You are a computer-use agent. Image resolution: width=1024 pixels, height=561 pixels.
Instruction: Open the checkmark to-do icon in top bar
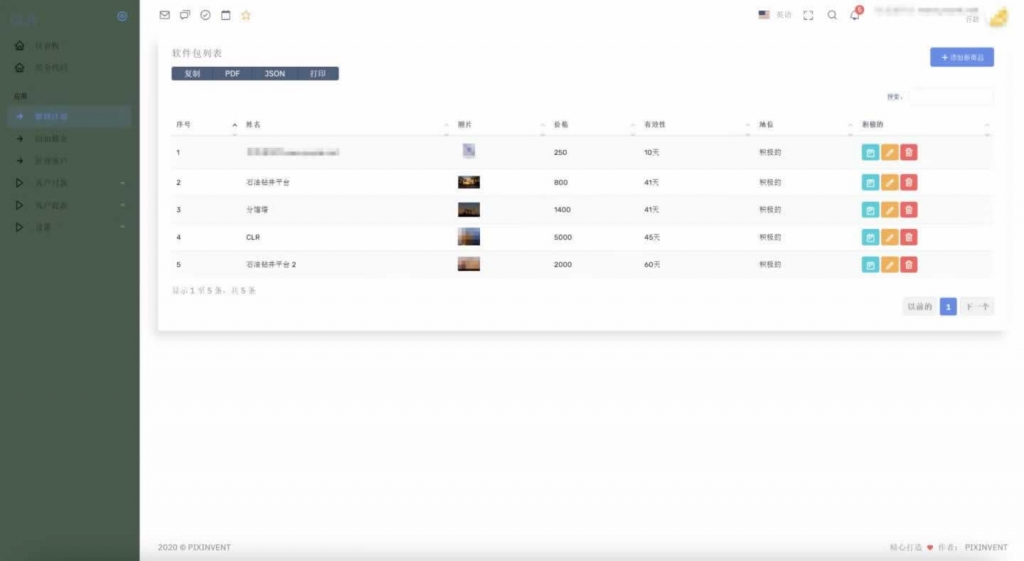[x=205, y=15]
